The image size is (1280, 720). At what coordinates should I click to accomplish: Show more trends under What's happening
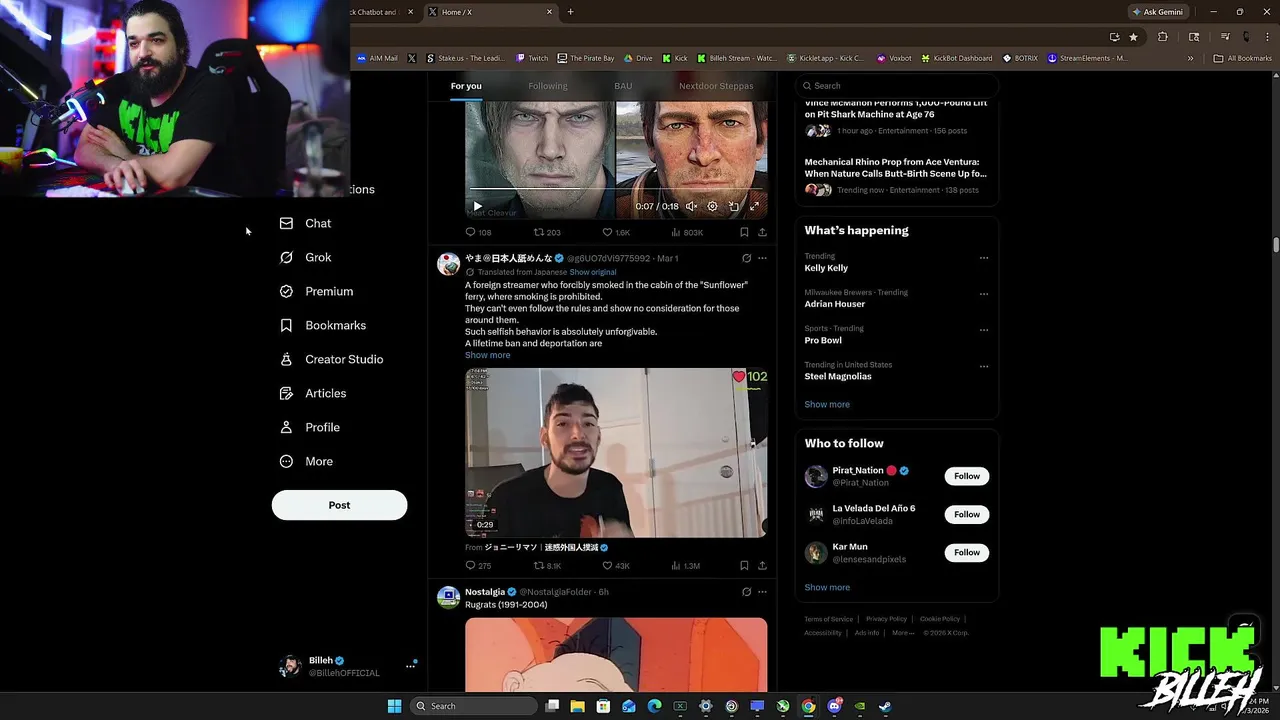[827, 404]
